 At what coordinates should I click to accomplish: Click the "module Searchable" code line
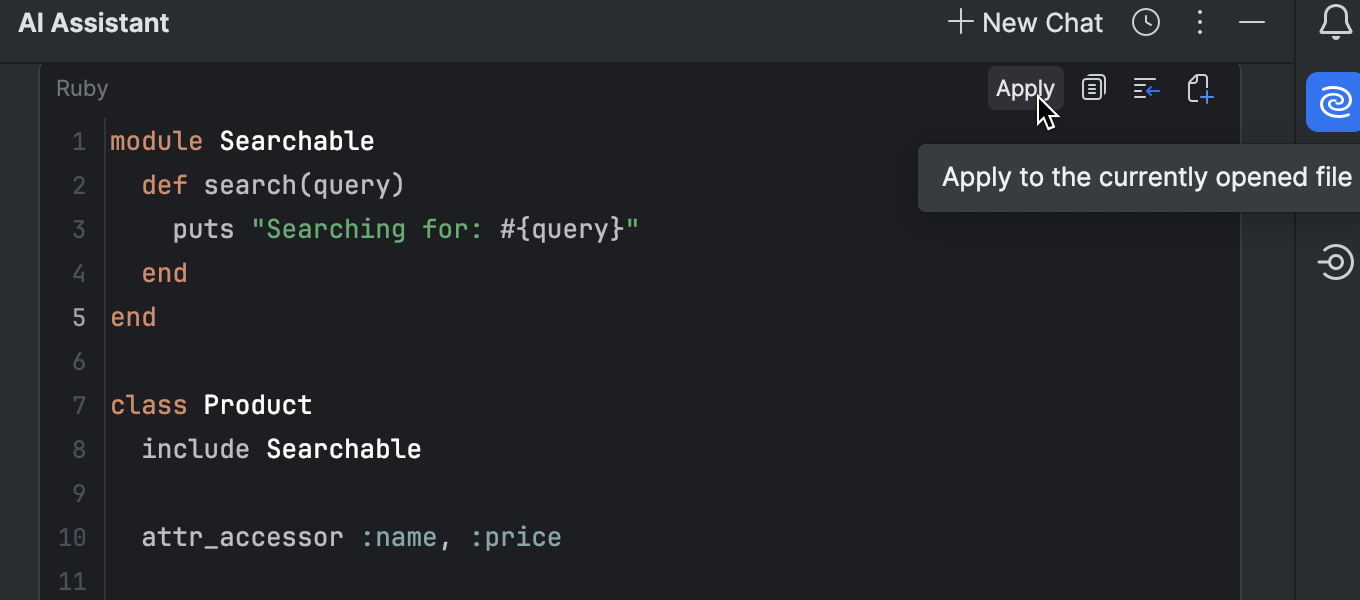242,142
